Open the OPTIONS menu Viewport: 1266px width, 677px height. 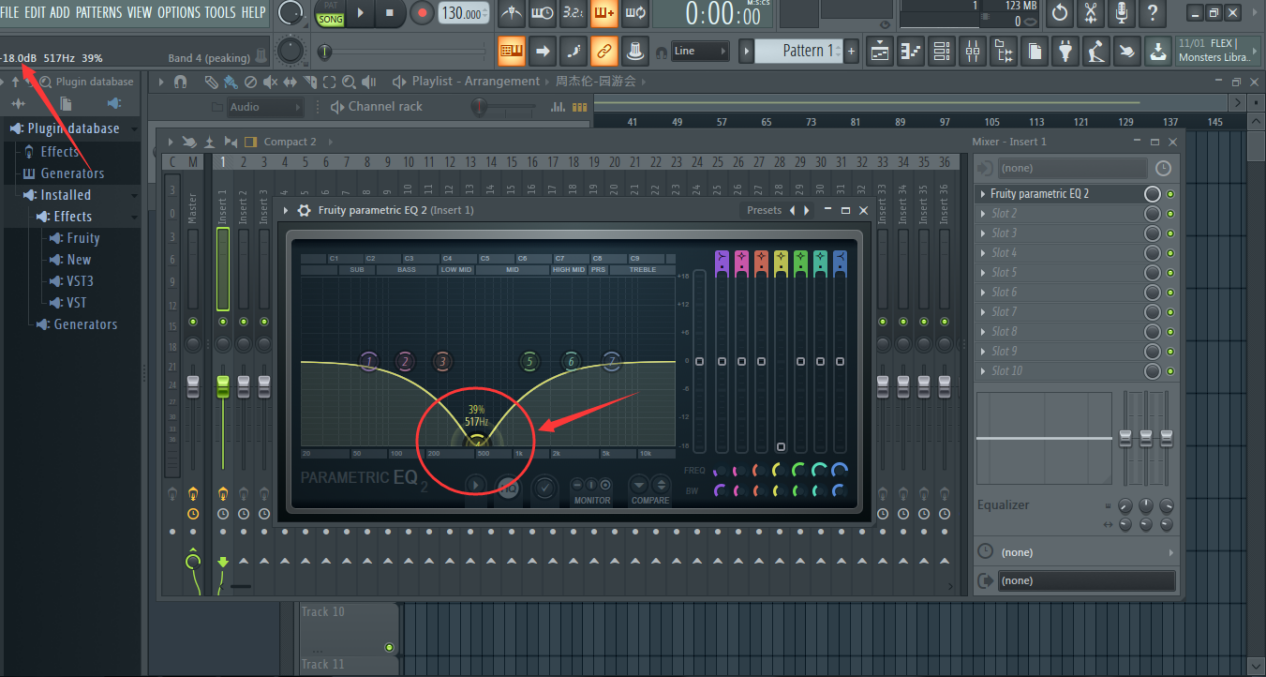click(x=178, y=12)
